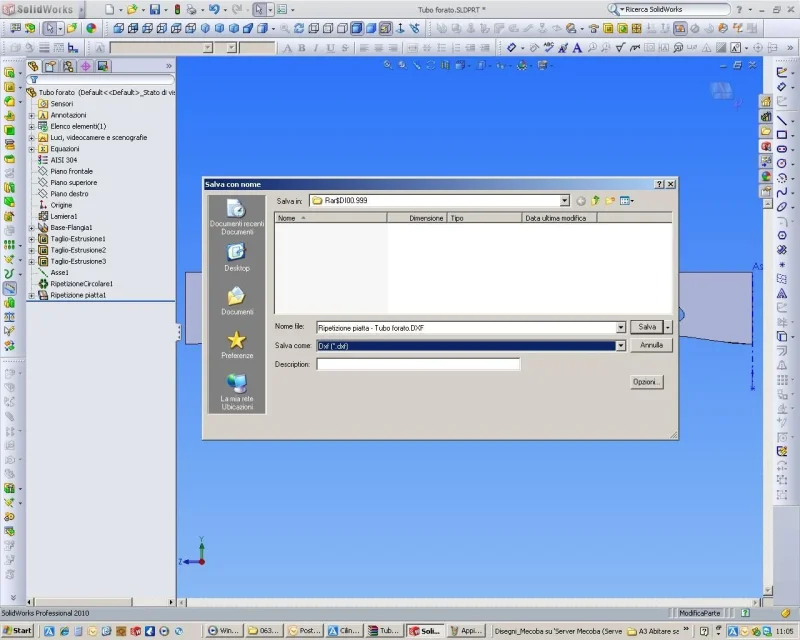Expand the Base-Flangia1 feature
800x640 pixels.
point(32,228)
